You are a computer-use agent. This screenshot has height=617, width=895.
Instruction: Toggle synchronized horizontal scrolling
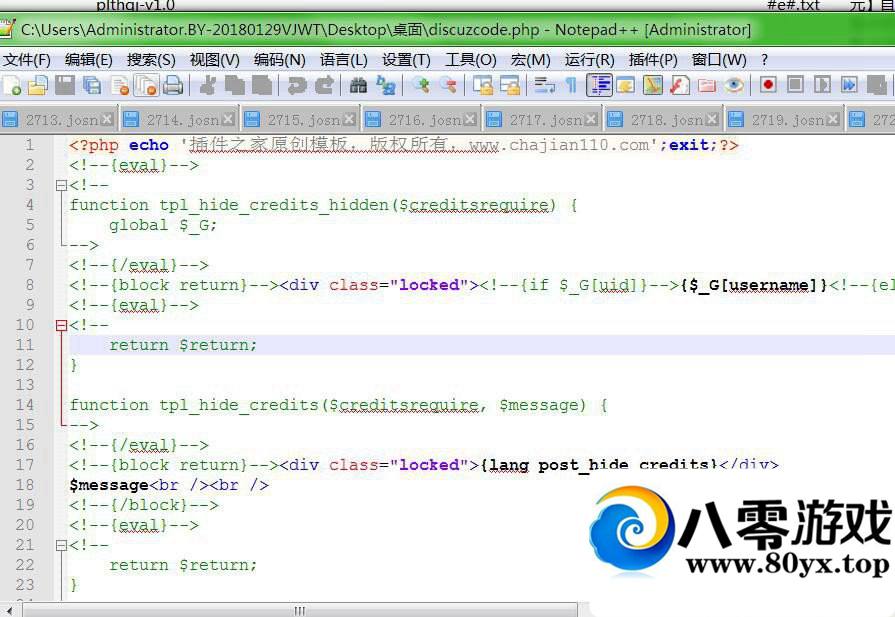click(x=510, y=86)
